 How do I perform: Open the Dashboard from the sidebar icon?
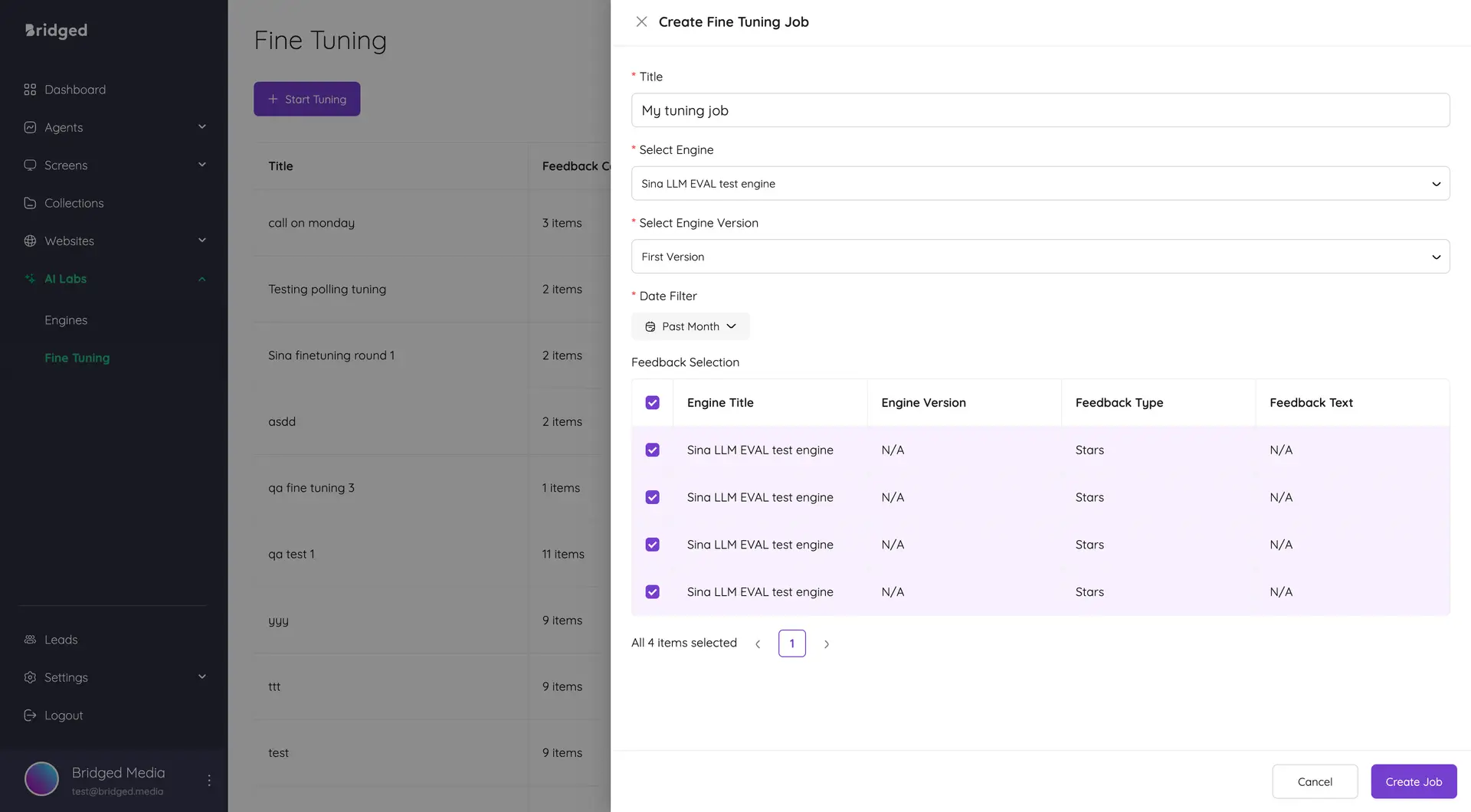tap(30, 90)
